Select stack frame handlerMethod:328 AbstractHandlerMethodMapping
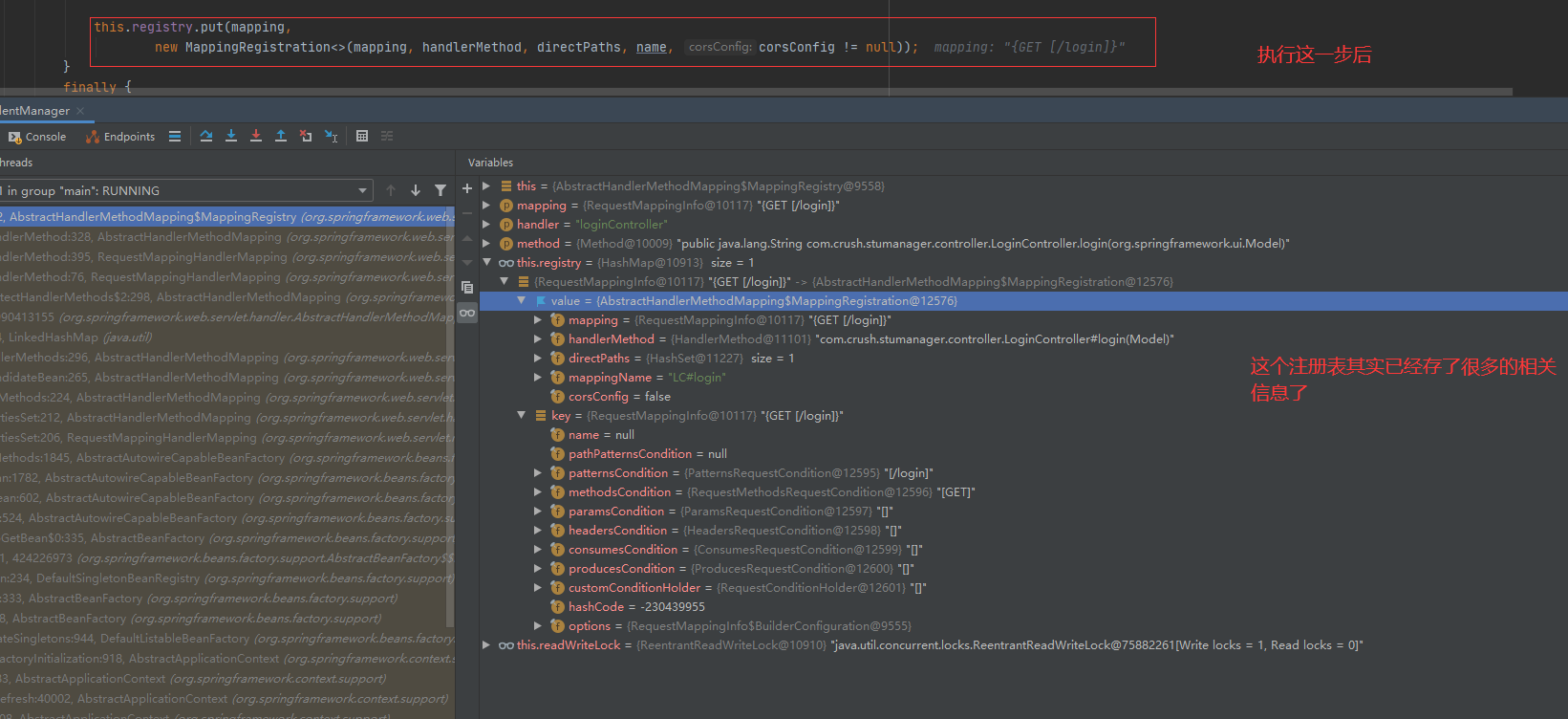 tap(226, 236)
